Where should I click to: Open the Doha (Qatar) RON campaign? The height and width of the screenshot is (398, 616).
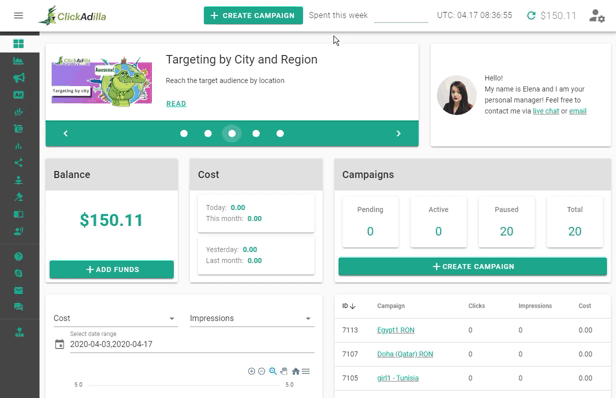(x=405, y=354)
